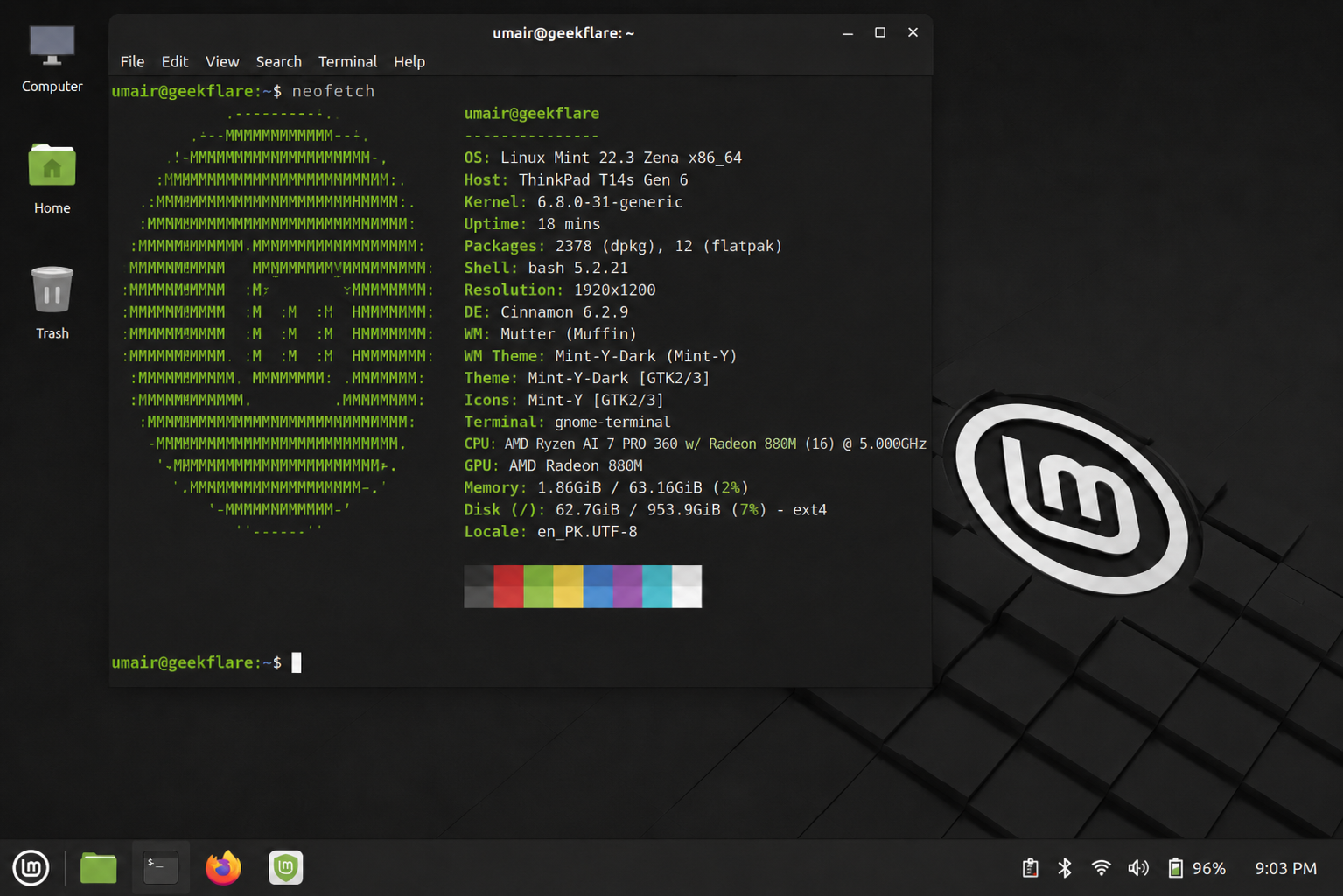
Task: Open the Update Manager shield icon
Action: [285, 868]
